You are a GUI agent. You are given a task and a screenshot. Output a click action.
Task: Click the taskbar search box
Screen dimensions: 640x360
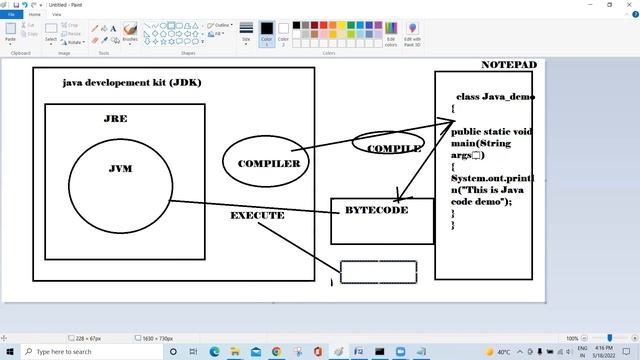click(92, 351)
